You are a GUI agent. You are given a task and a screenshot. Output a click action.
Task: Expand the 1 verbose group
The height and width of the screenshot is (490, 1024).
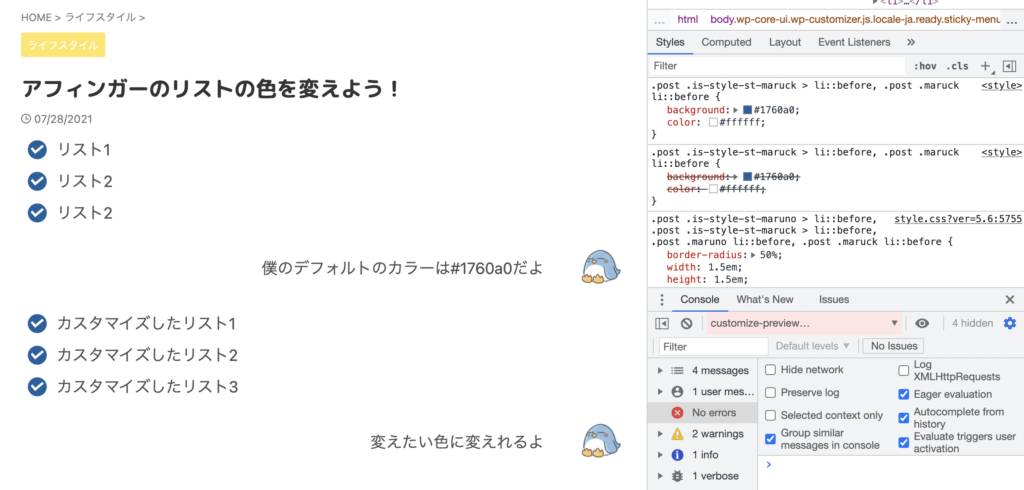click(x=660, y=476)
